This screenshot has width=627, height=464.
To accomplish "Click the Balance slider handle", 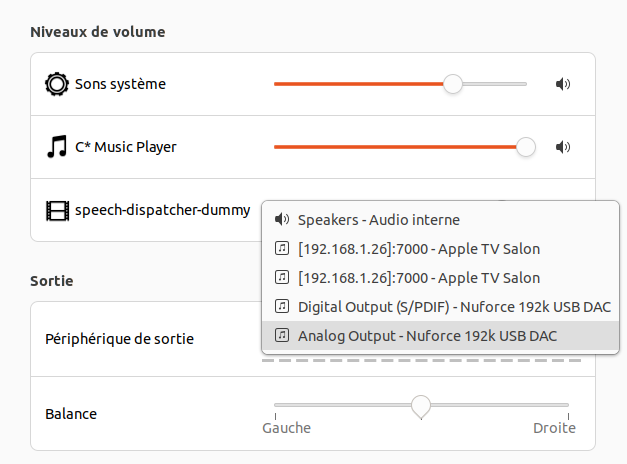I will (421, 405).
